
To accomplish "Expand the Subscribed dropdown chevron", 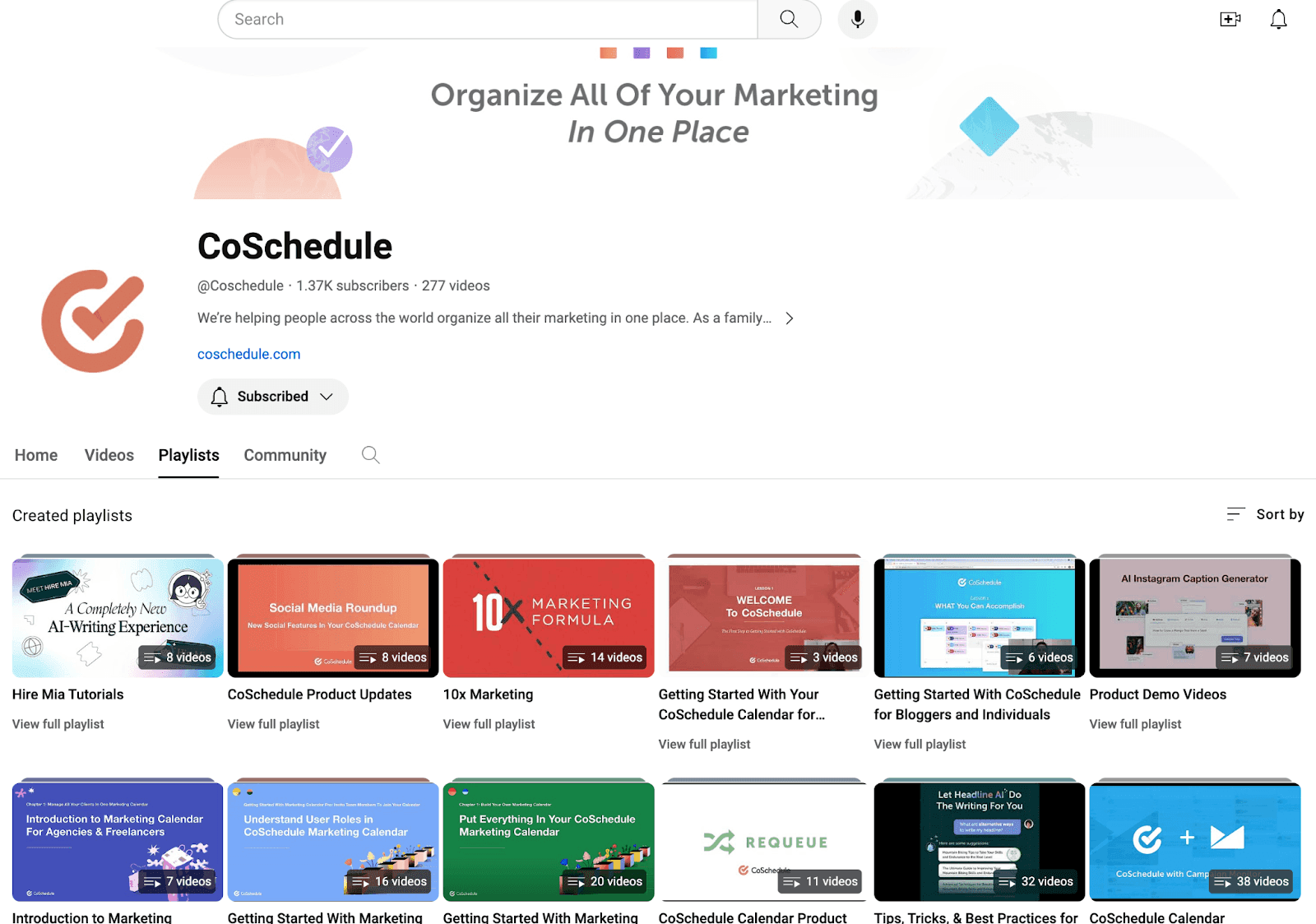I will [327, 397].
